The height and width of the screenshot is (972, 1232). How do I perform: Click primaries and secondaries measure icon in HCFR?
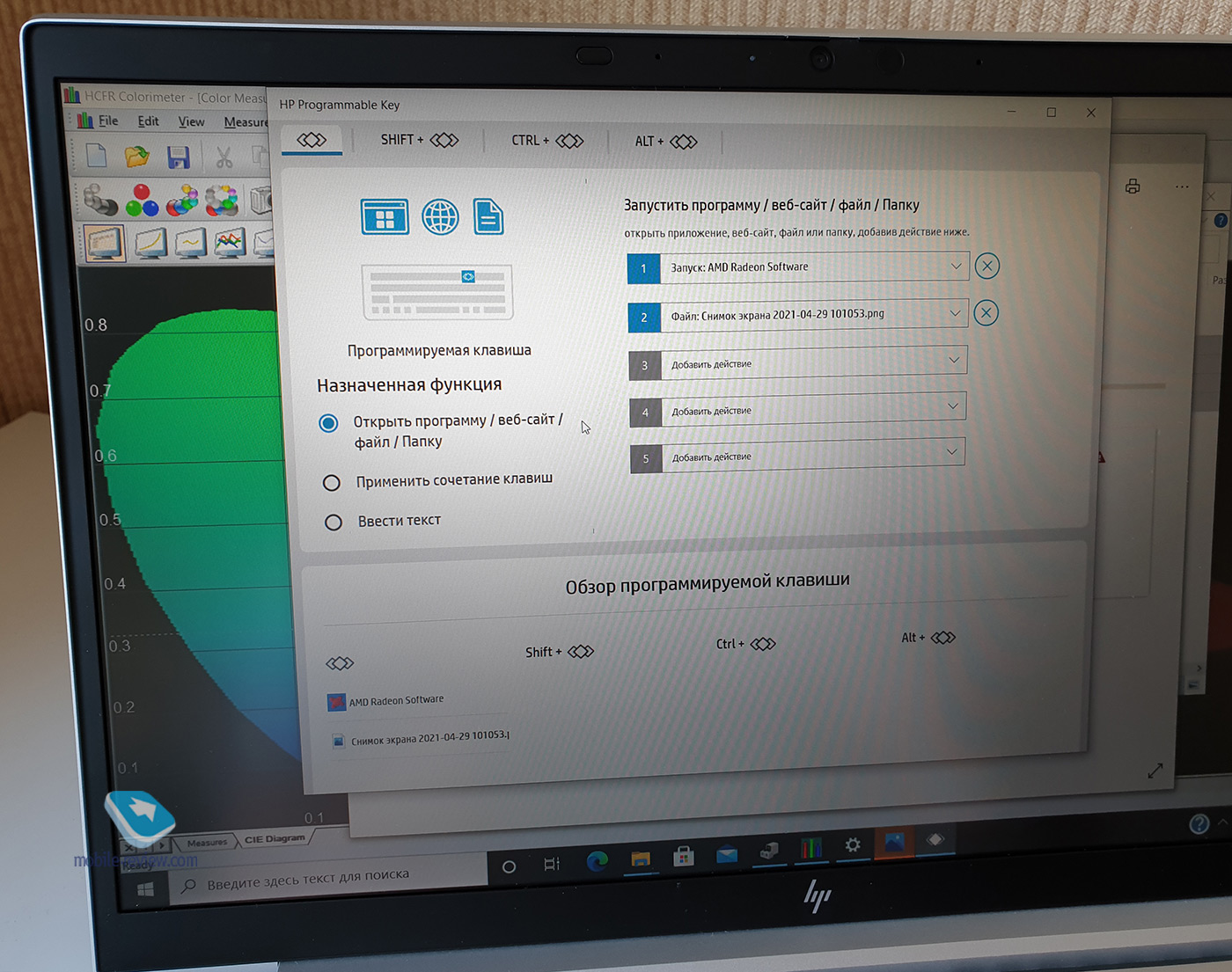tap(182, 201)
